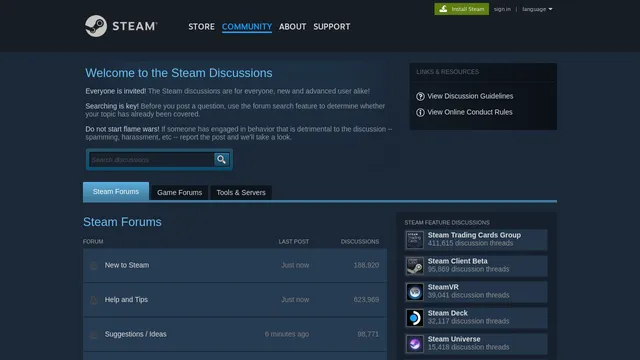This screenshot has height=360, width=640.
Task: Click question mark icon beside Discussion Guidelines
Action: (420, 96)
